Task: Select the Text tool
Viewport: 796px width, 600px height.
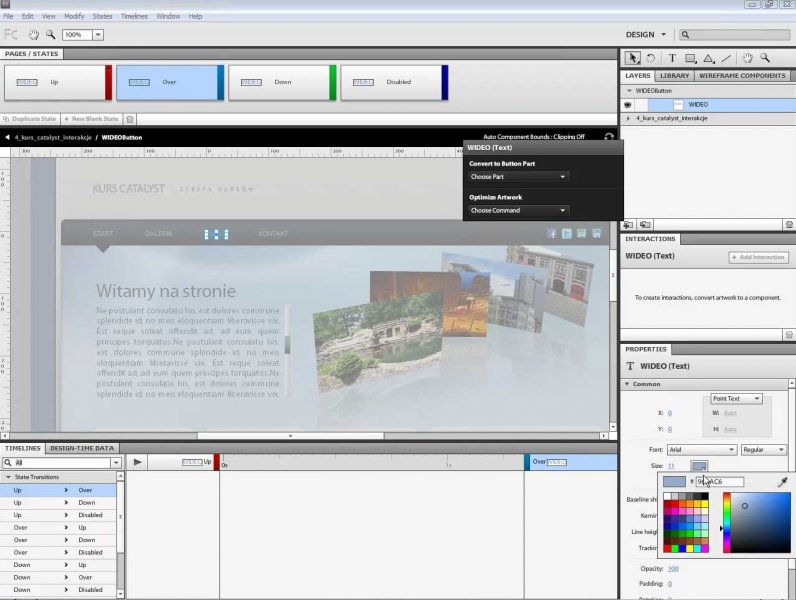Action: click(672, 59)
